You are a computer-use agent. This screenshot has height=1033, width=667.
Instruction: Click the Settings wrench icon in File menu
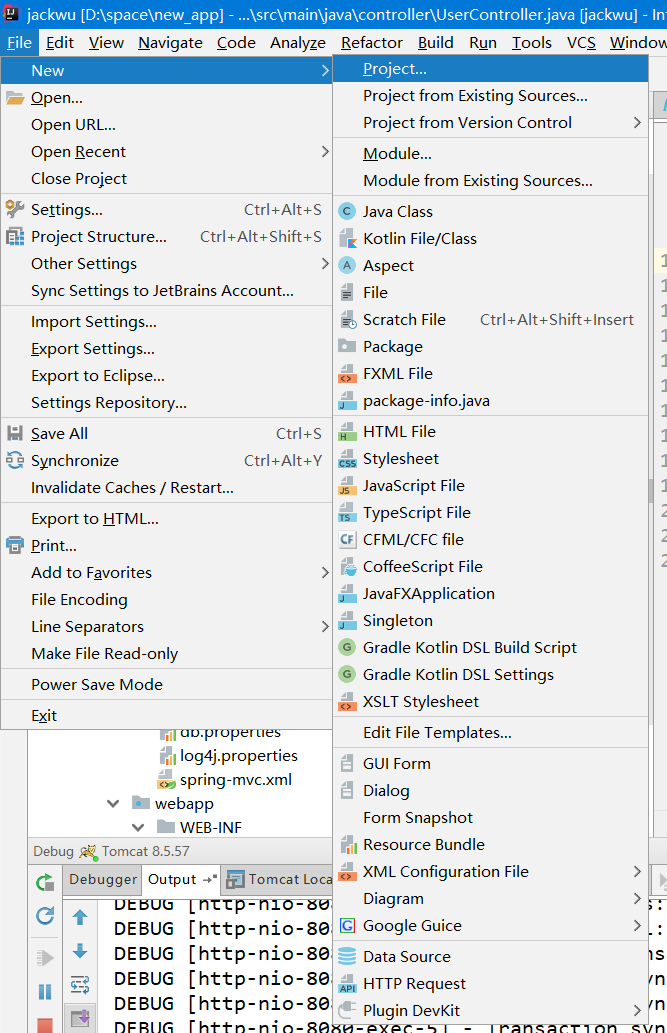click(14, 209)
